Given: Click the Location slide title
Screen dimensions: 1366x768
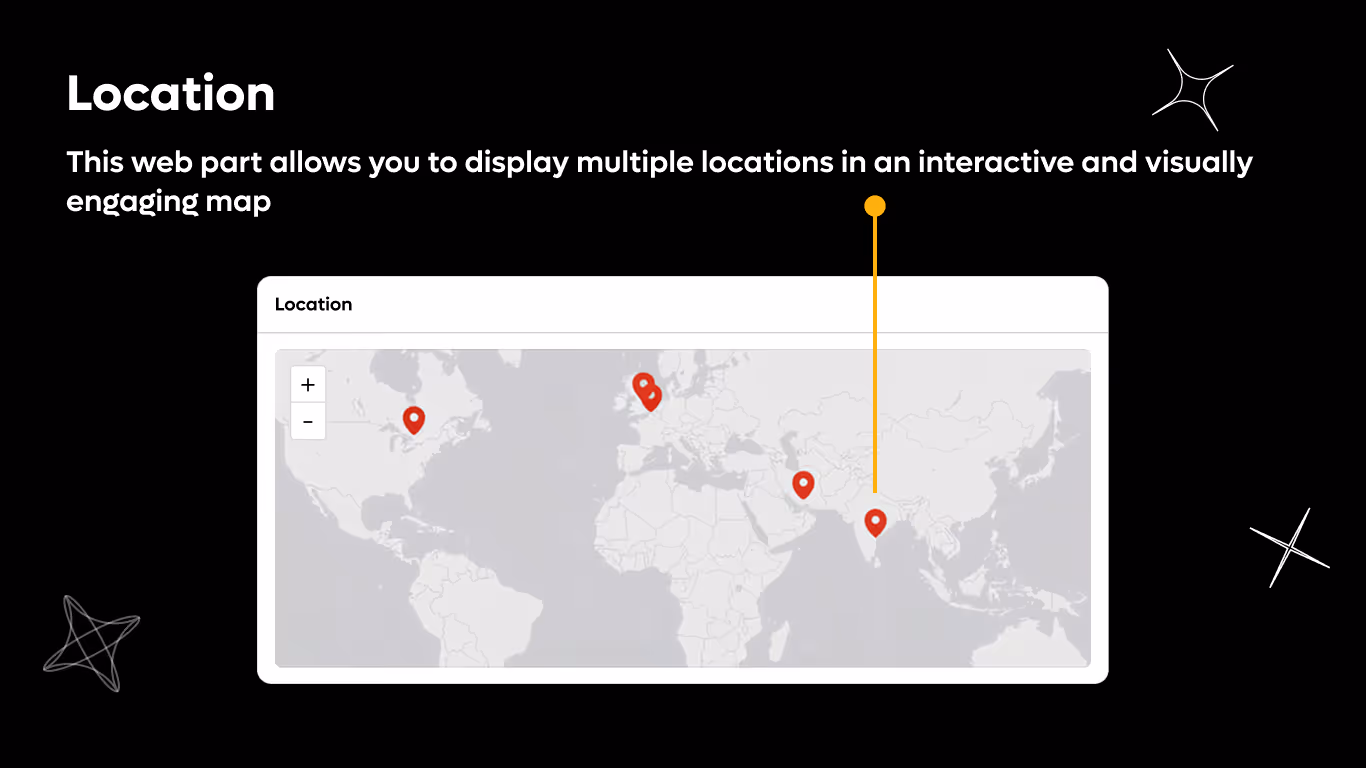Looking at the screenshot, I should pyautogui.click(x=170, y=93).
